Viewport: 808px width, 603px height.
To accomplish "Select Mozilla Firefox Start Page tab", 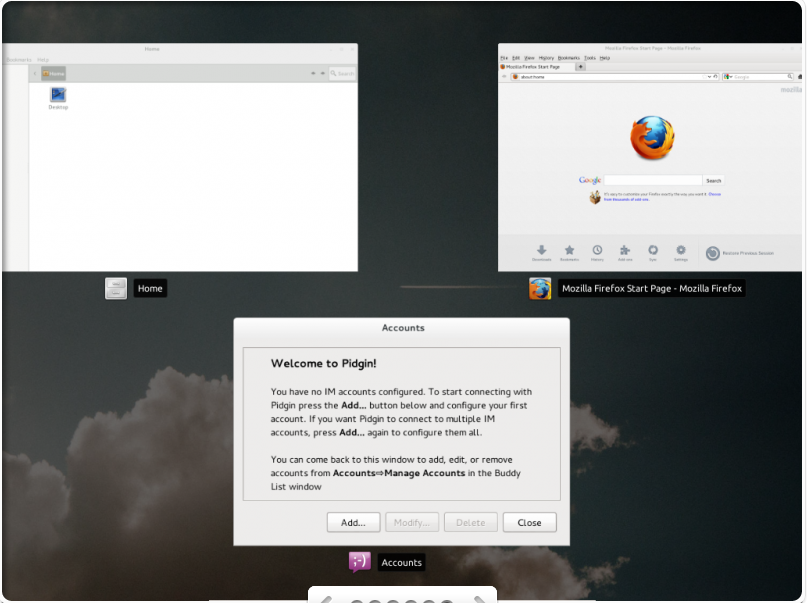I will tap(536, 66).
